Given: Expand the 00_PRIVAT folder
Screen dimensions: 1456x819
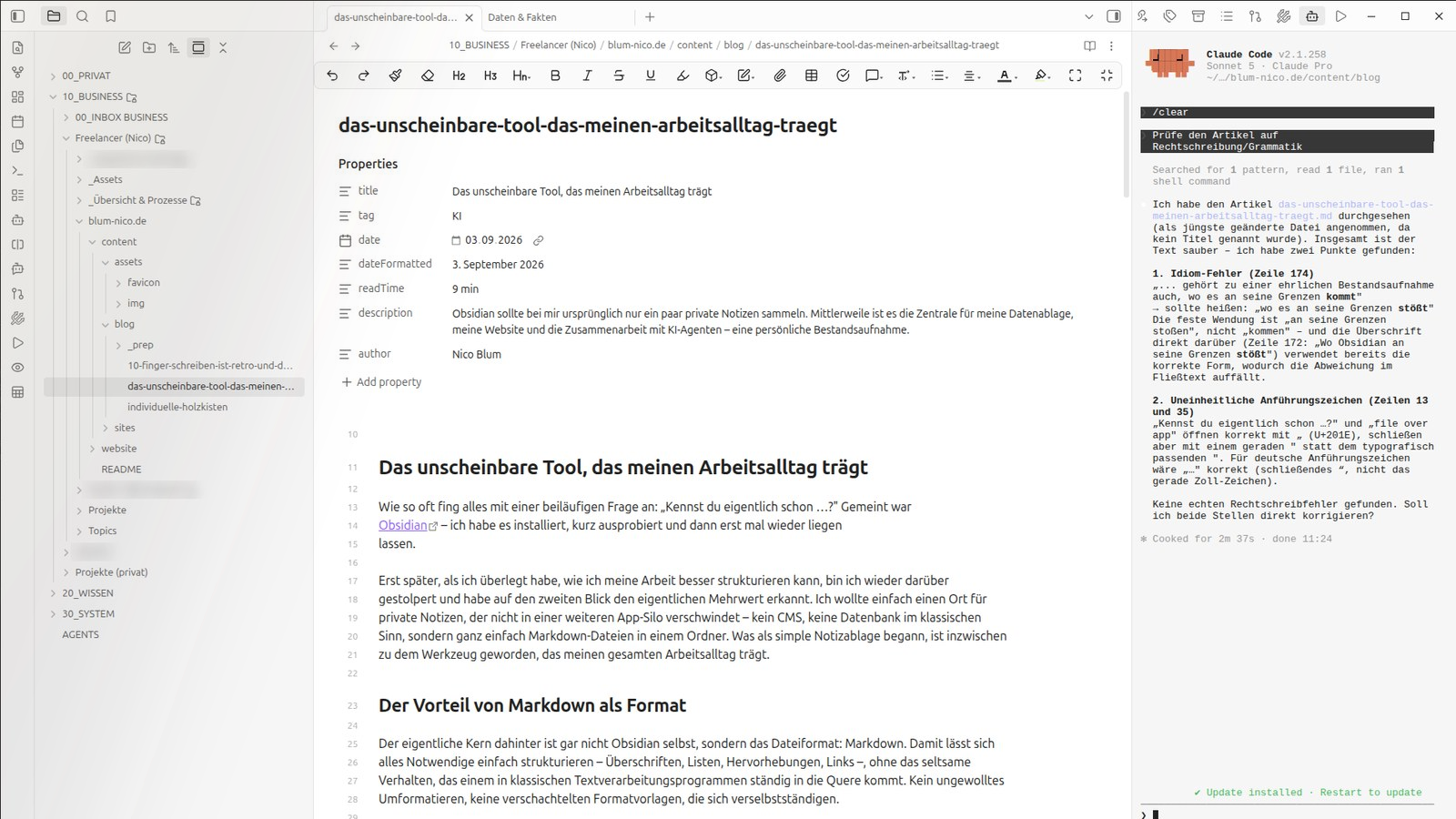Looking at the screenshot, I should 54,76.
